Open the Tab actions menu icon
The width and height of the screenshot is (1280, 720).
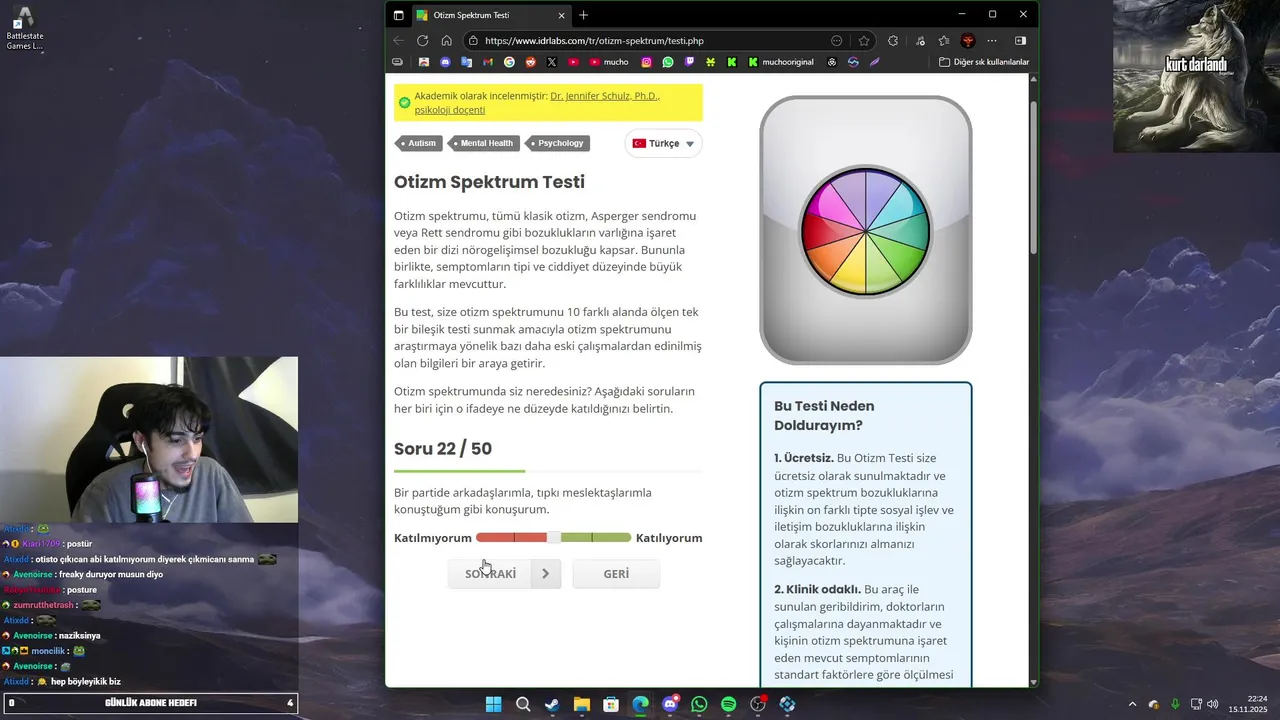point(398,15)
